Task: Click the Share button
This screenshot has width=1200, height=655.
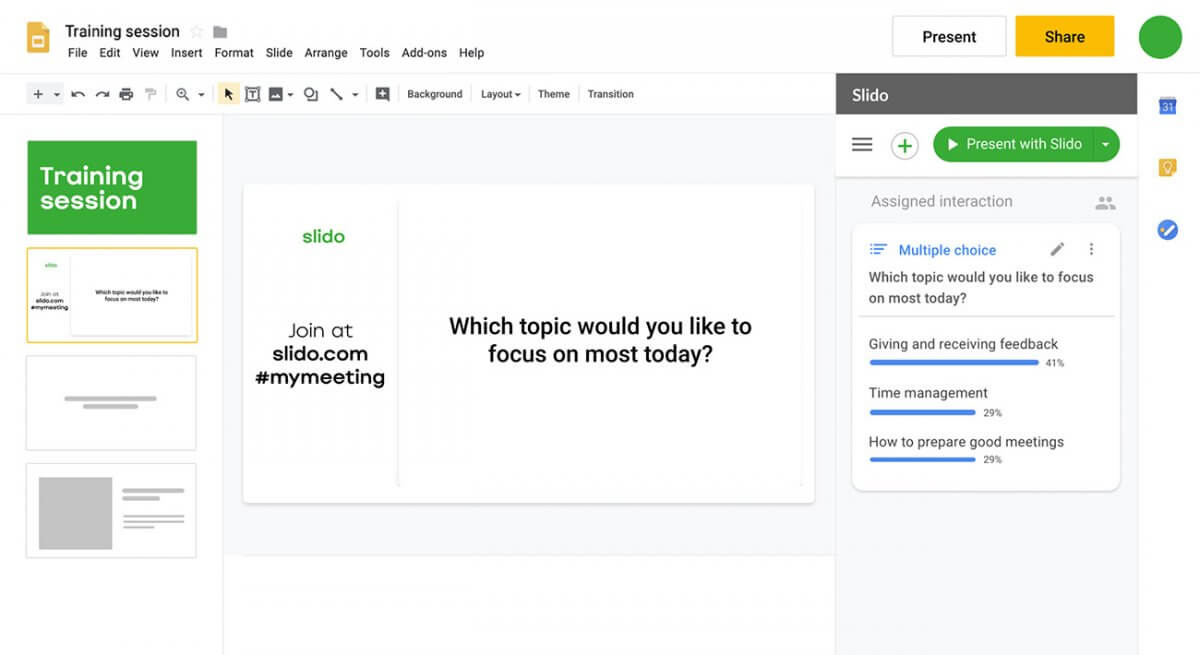Action: tap(1064, 36)
